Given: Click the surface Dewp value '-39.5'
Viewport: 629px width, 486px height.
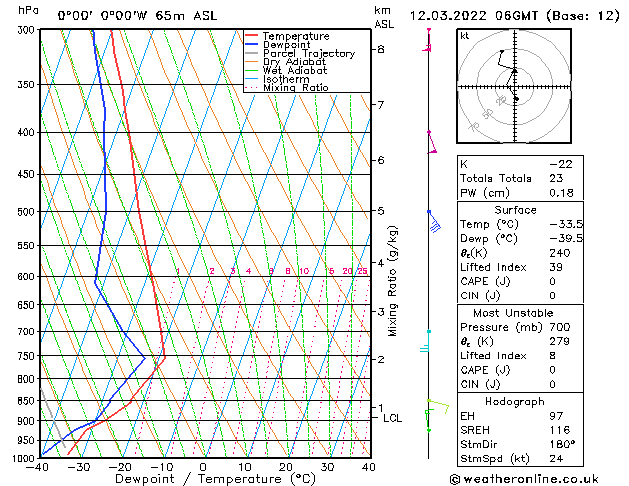Looking at the screenshot, I should click(566, 239).
